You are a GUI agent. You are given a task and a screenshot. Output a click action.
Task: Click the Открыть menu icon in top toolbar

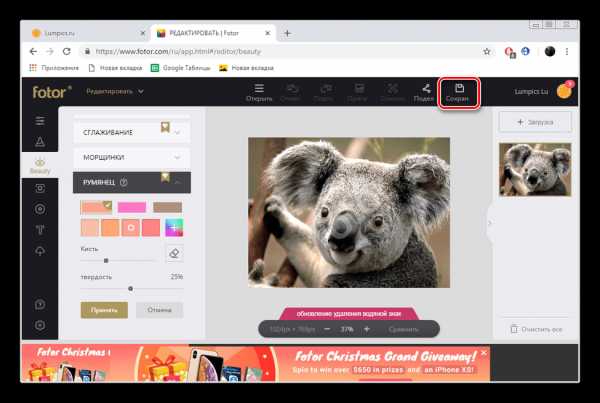click(x=259, y=91)
